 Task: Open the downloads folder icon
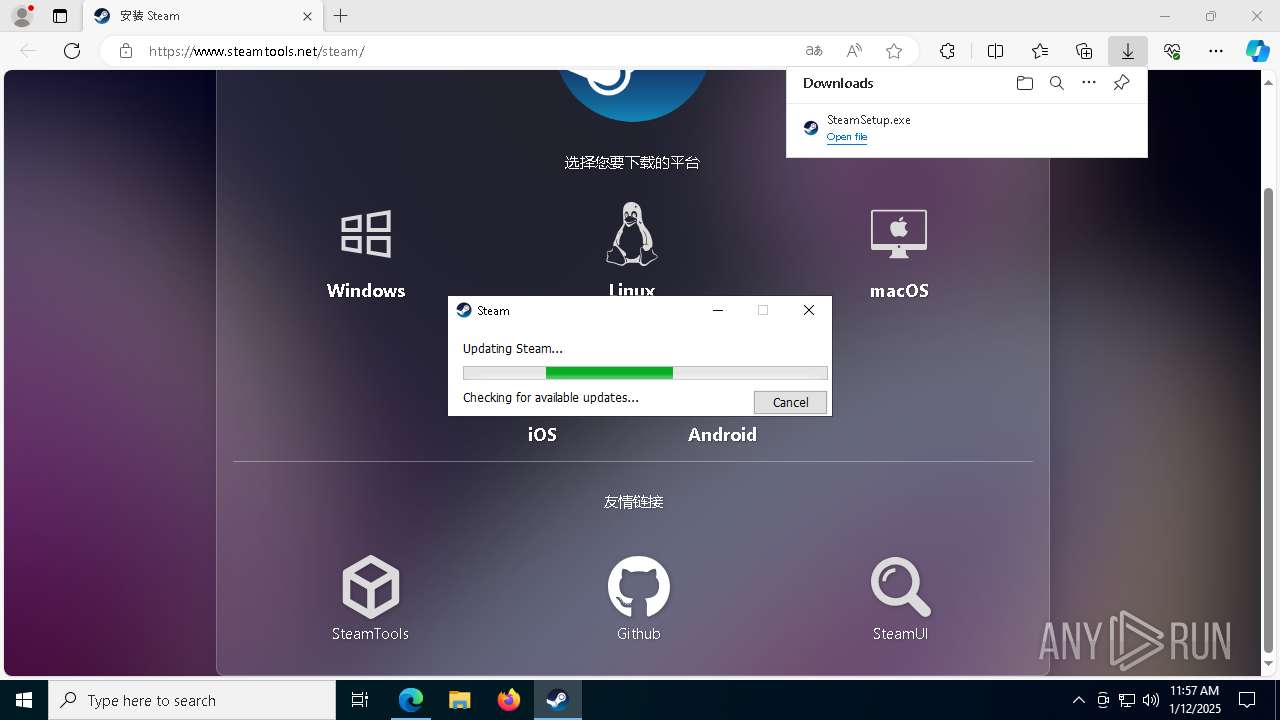point(1024,83)
